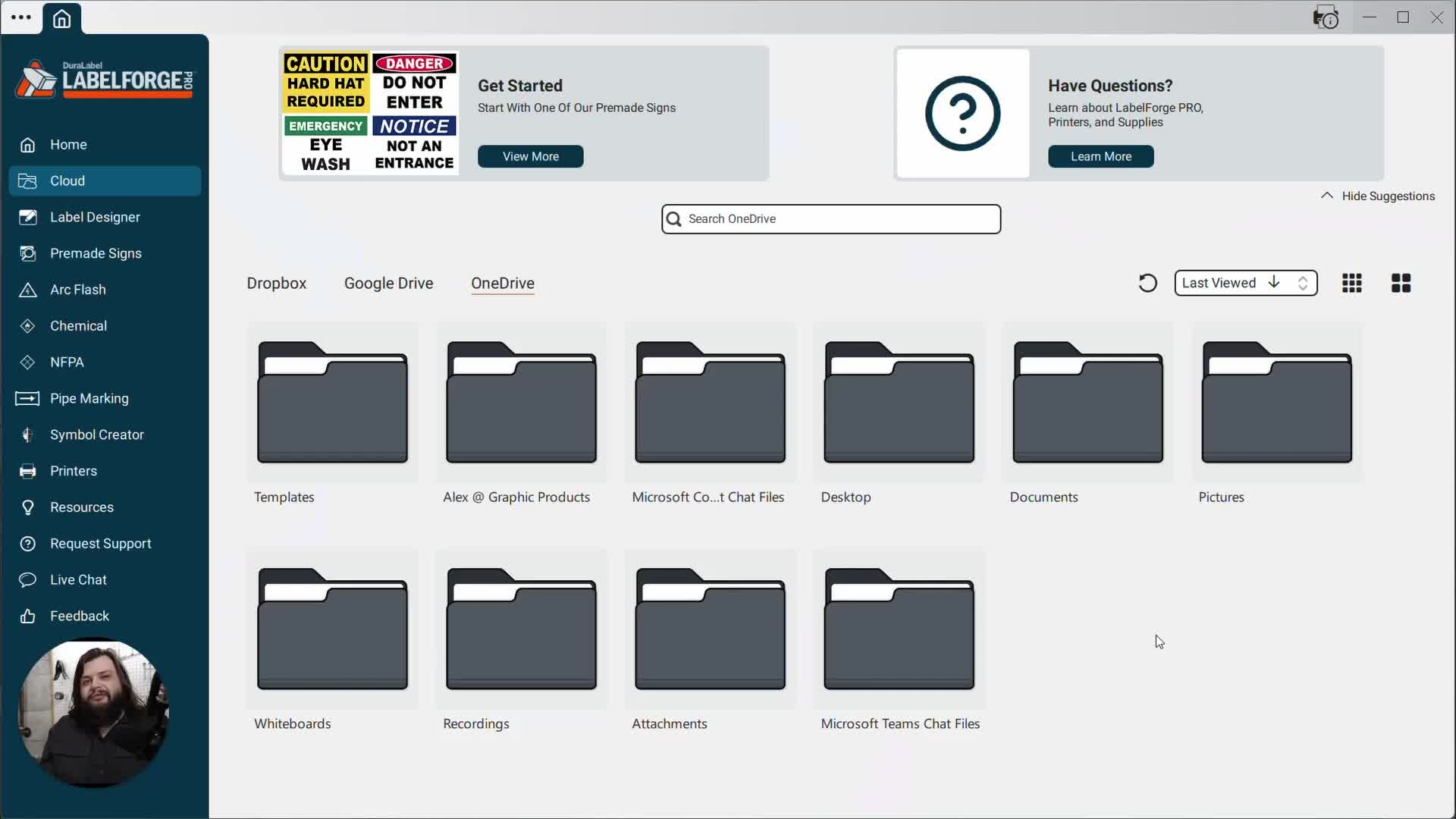Click the NFPA diamond icon
This screenshot has height=819, width=1456.
click(x=28, y=362)
